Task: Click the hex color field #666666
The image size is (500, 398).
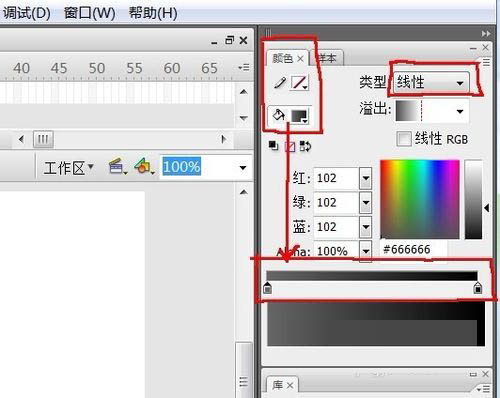Action: [413, 249]
